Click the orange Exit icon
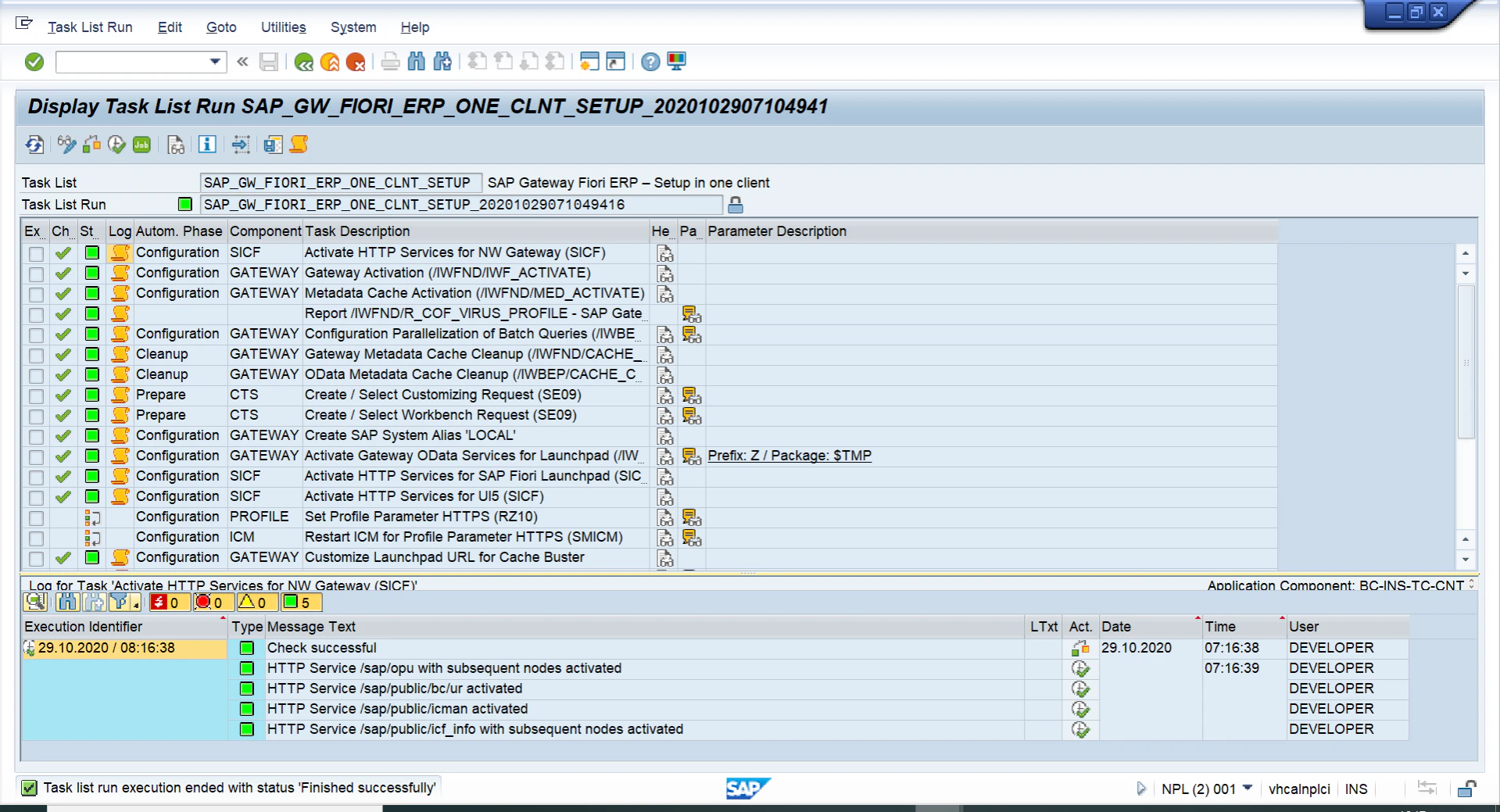 click(x=330, y=62)
